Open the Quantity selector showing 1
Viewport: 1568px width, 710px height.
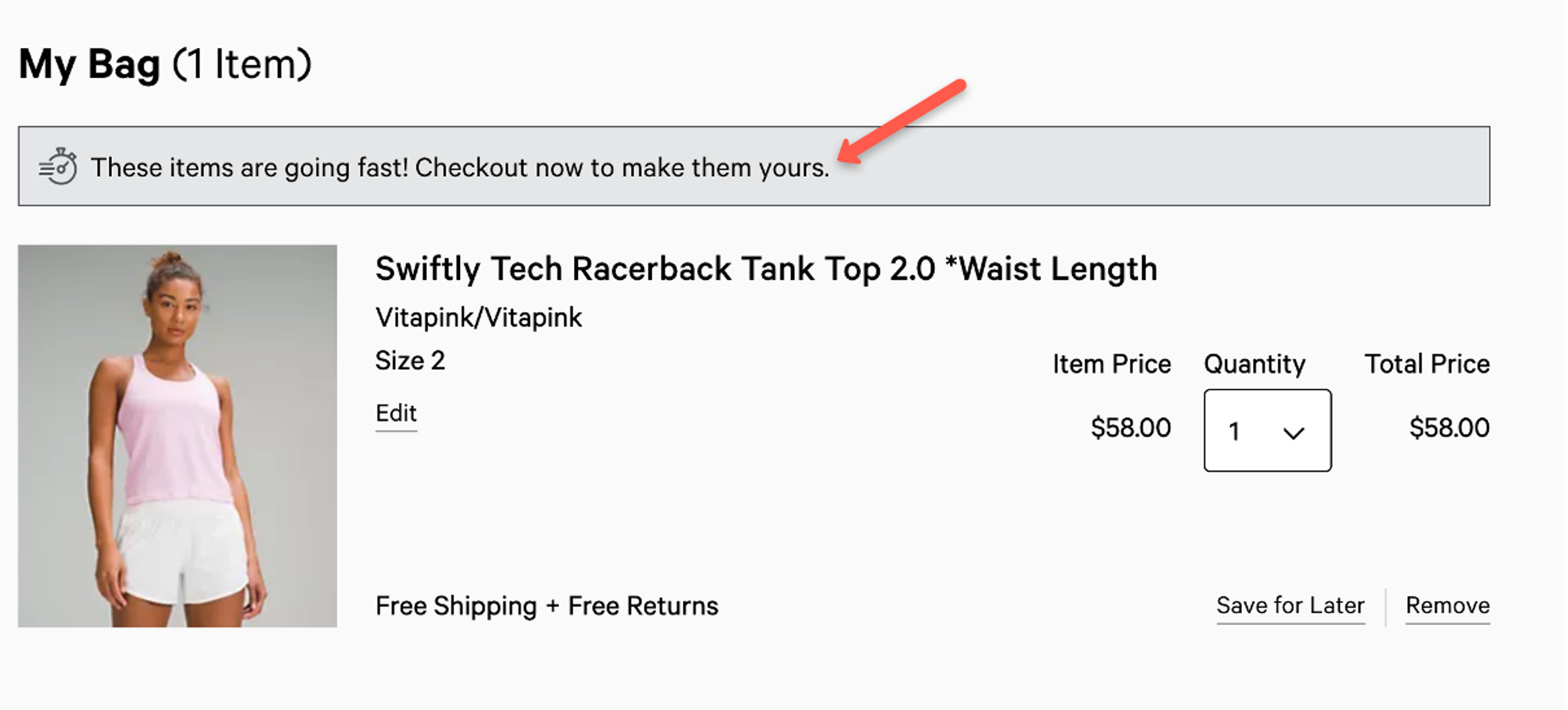tap(1267, 430)
